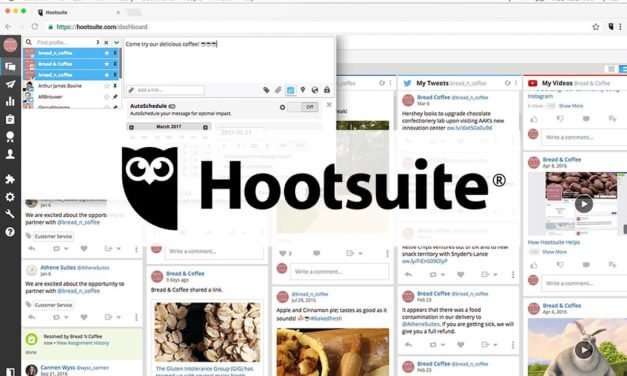Open Contacts person icon in sidebar
Screen dimensions: 627x376
tap(10, 154)
